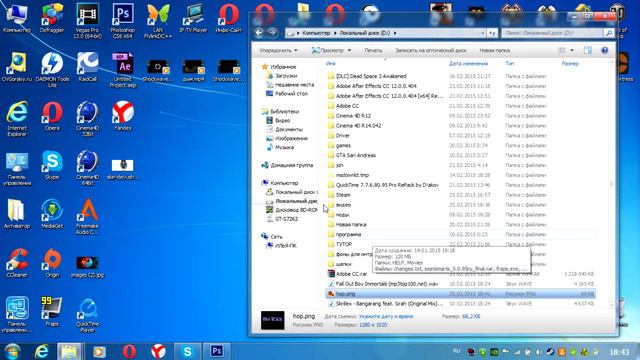This screenshot has width=640, height=360.
Task: Select the Cinema 4D R14.042 folder
Action: click(x=460, y=126)
